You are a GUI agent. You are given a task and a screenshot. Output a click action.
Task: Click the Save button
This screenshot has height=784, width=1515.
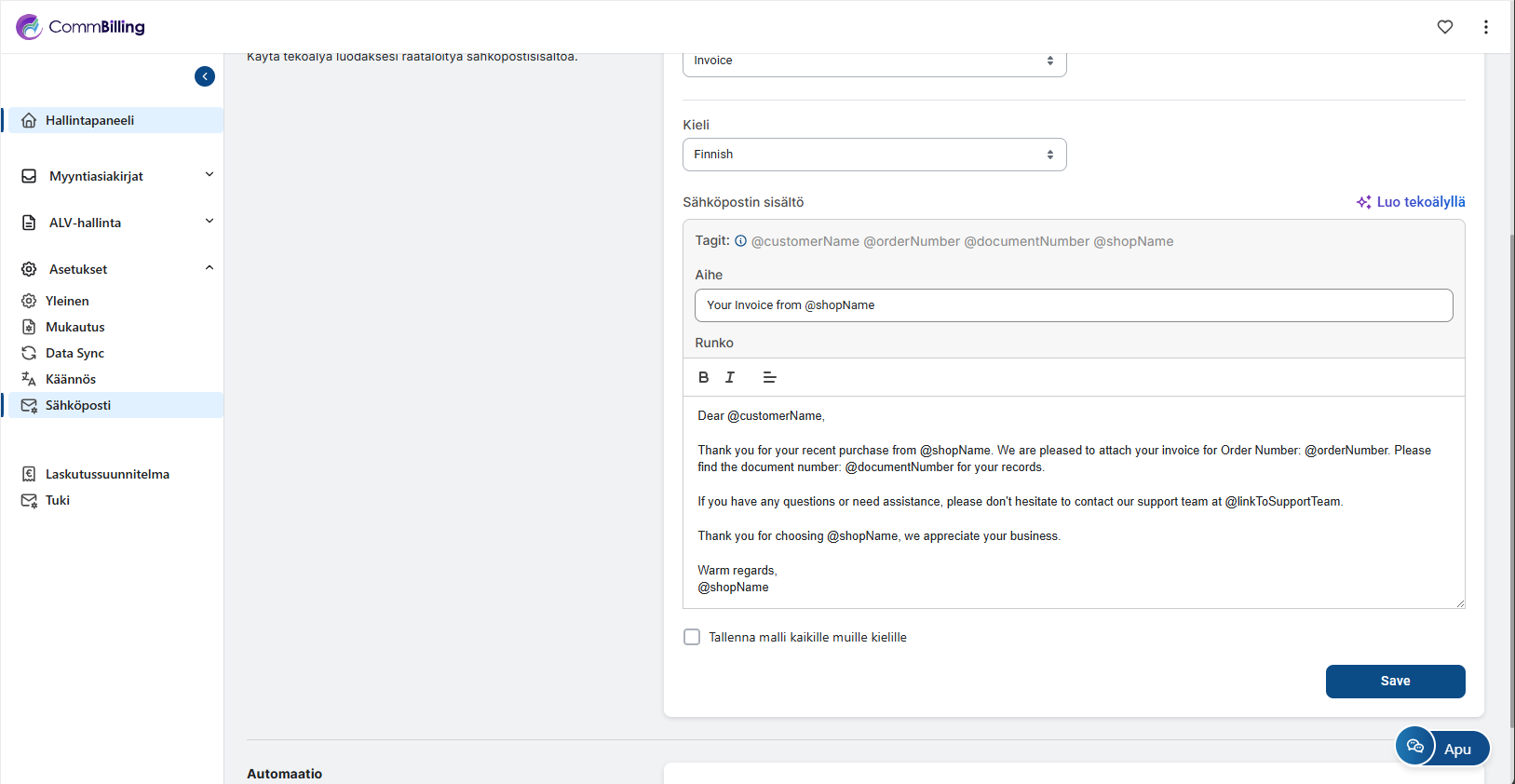click(1394, 681)
